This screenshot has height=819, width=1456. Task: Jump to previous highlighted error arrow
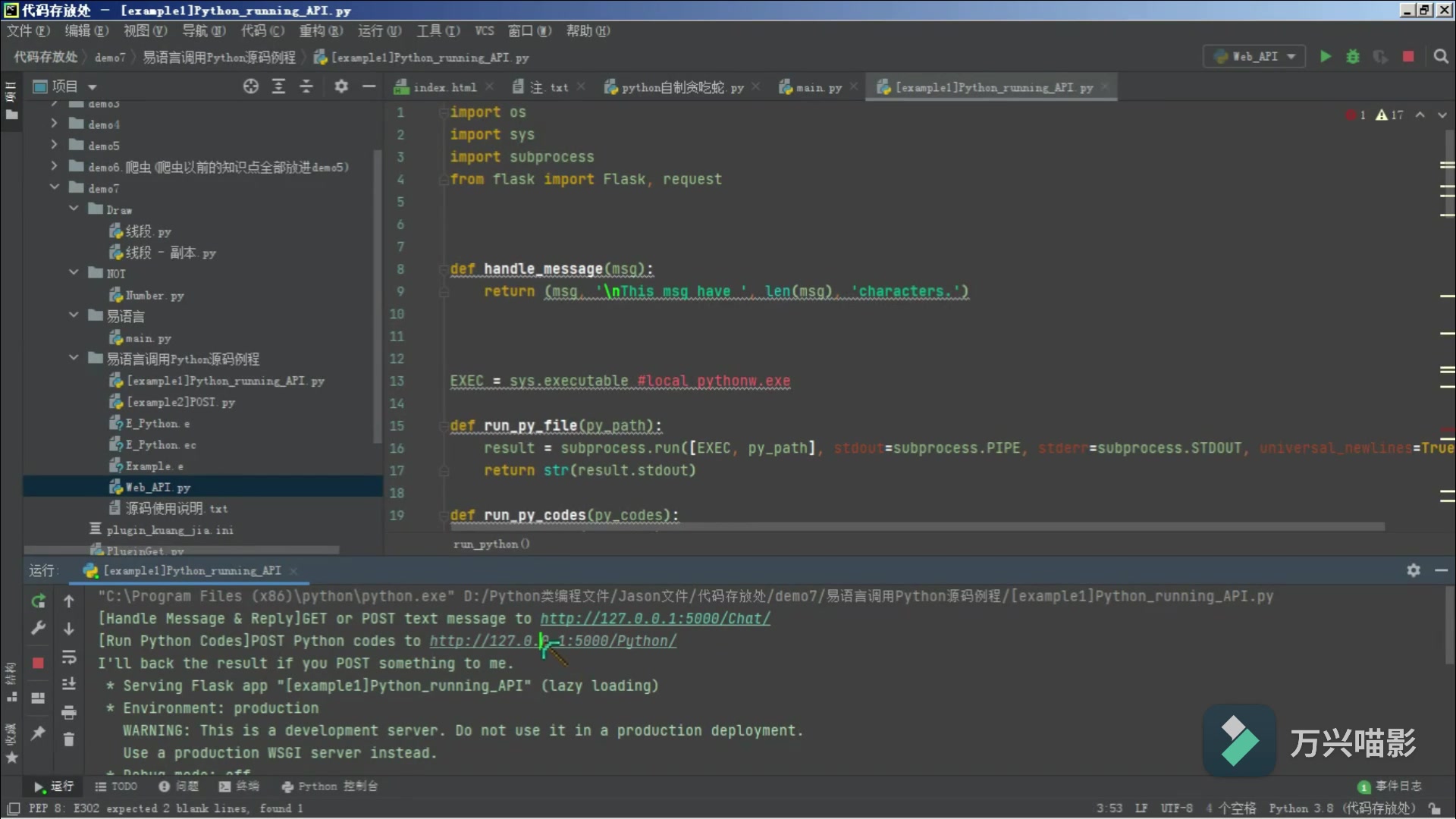pyautogui.click(x=1420, y=115)
